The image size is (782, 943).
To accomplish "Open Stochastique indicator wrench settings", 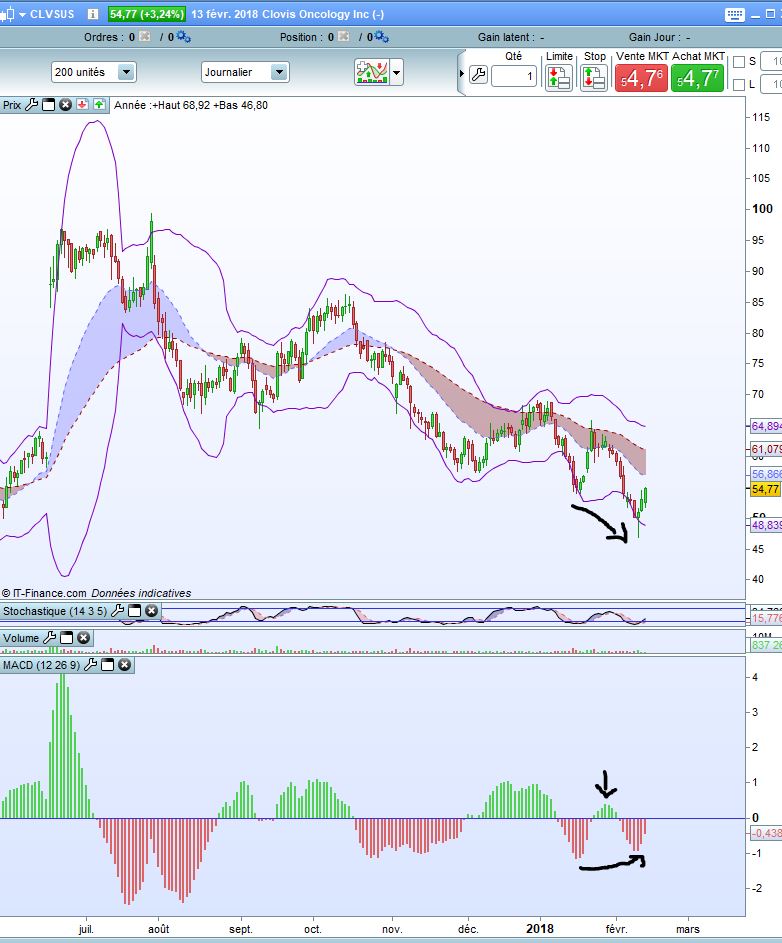I will tap(118, 611).
